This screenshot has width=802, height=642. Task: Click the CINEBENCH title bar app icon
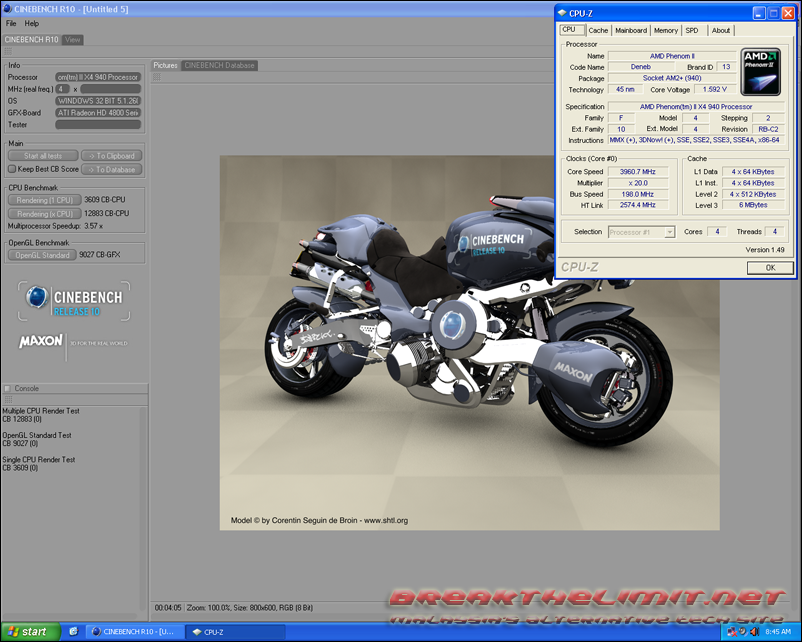7,9
